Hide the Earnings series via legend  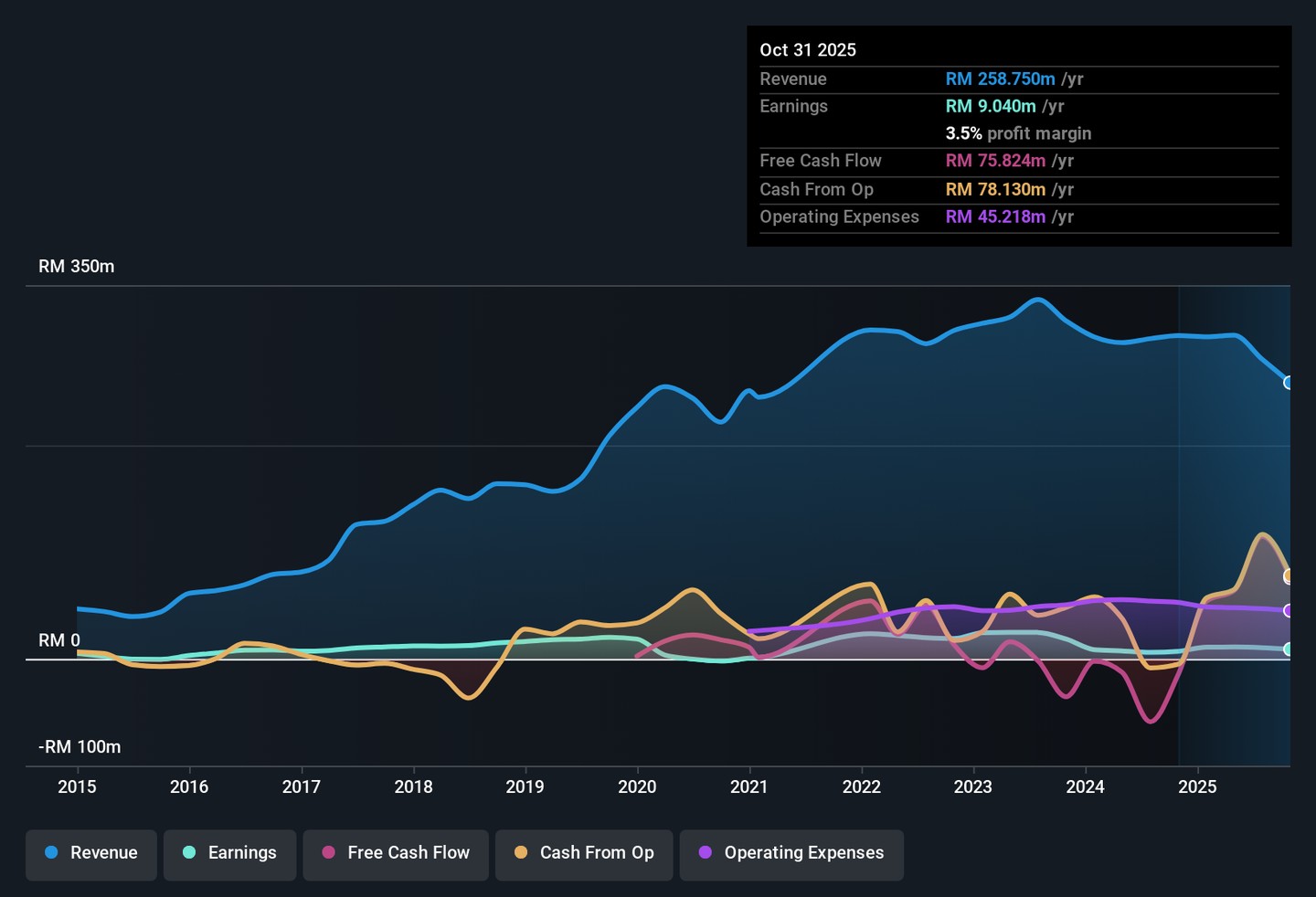(229, 853)
